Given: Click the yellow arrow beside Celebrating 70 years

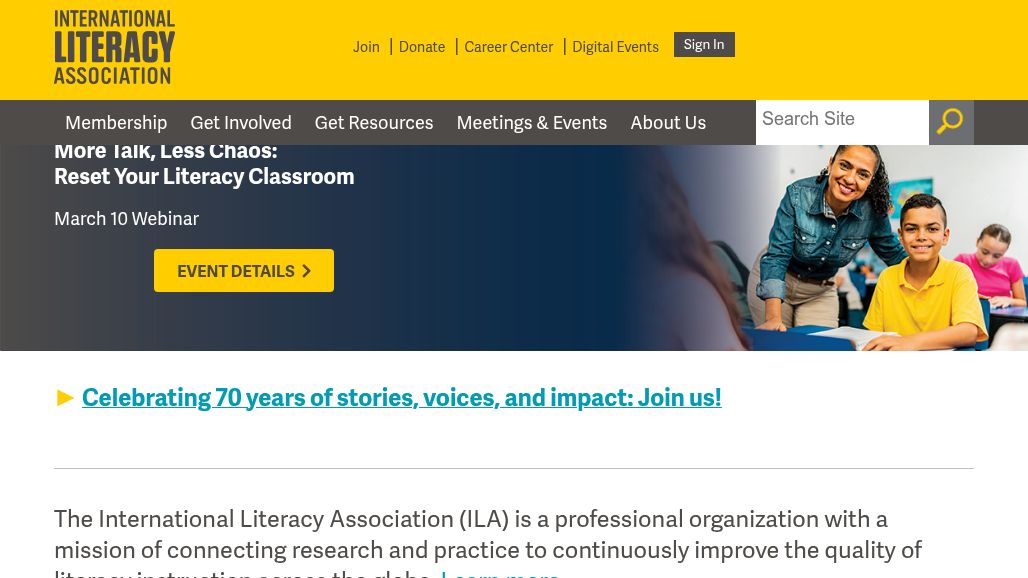Looking at the screenshot, I should [66, 398].
